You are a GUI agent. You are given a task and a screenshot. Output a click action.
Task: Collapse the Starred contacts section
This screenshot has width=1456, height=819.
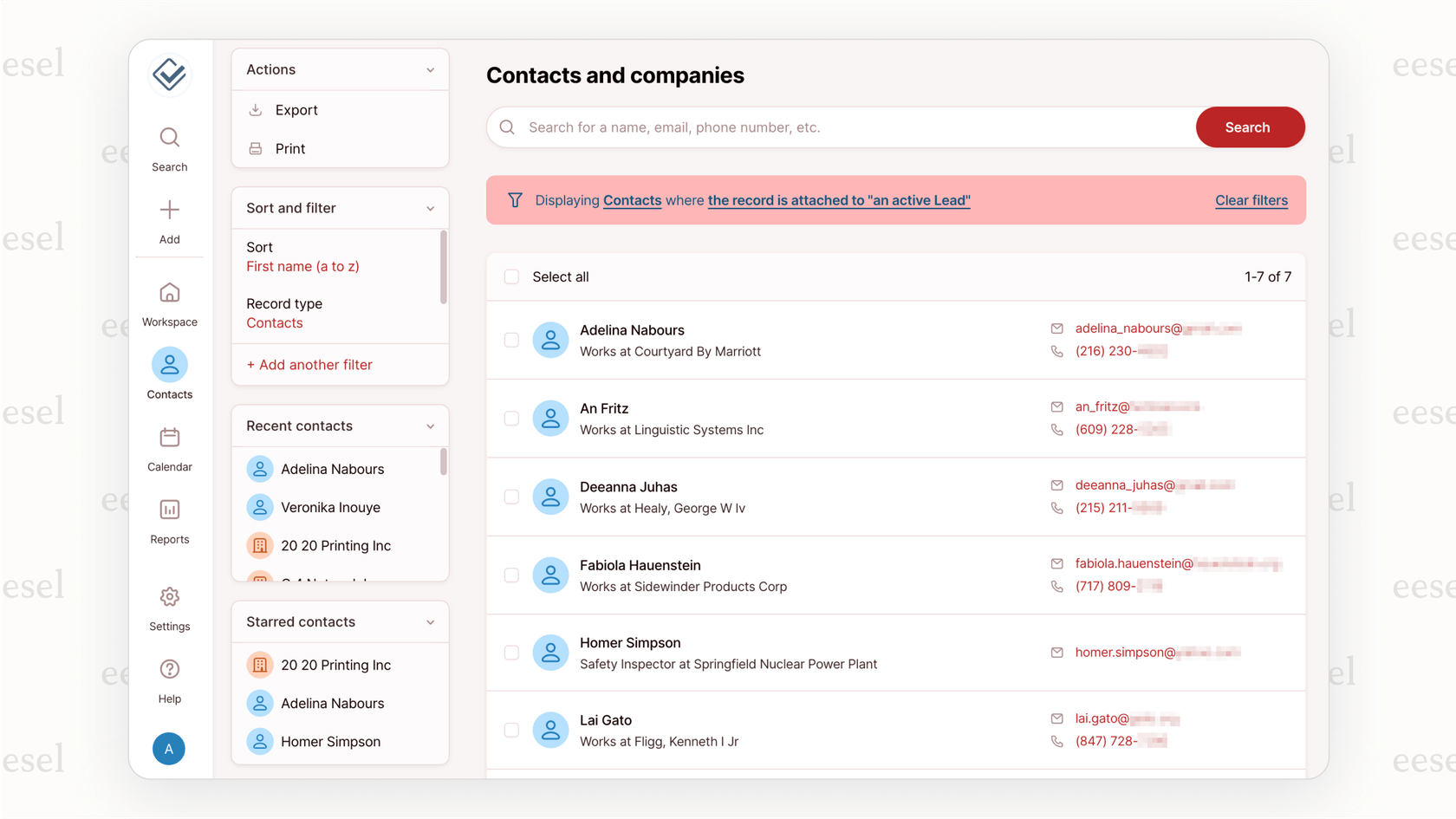click(431, 621)
